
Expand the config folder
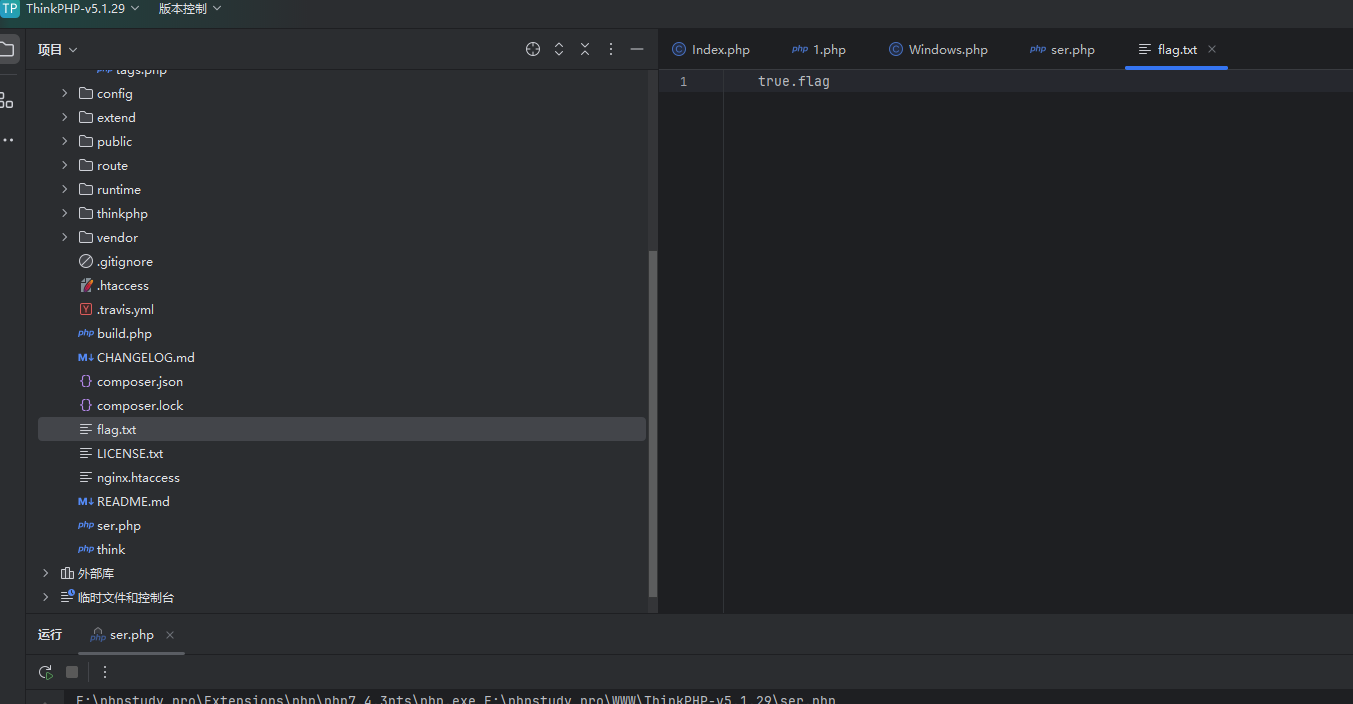pyautogui.click(x=65, y=93)
